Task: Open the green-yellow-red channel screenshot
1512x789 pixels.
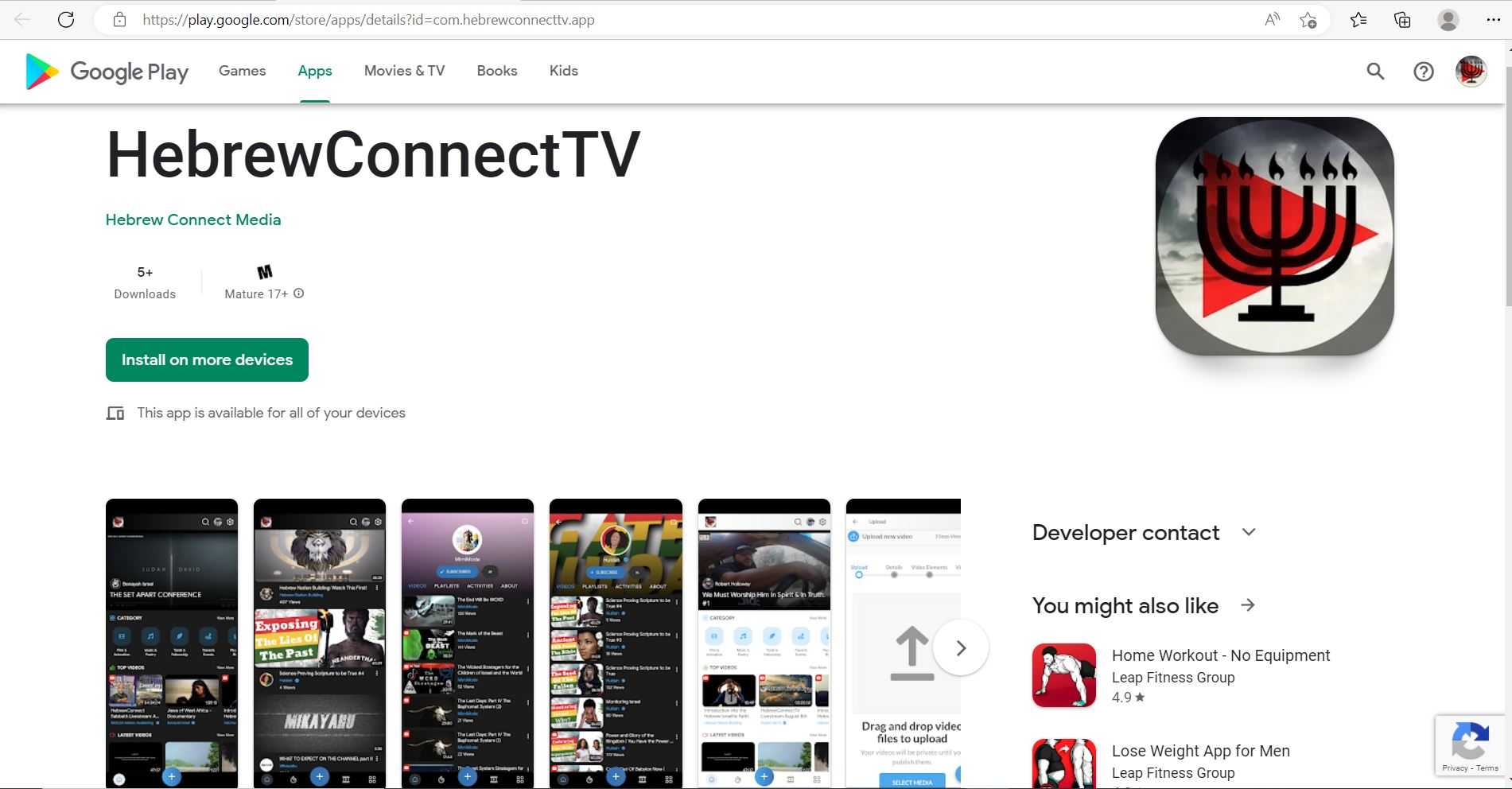Action: pyautogui.click(x=616, y=643)
